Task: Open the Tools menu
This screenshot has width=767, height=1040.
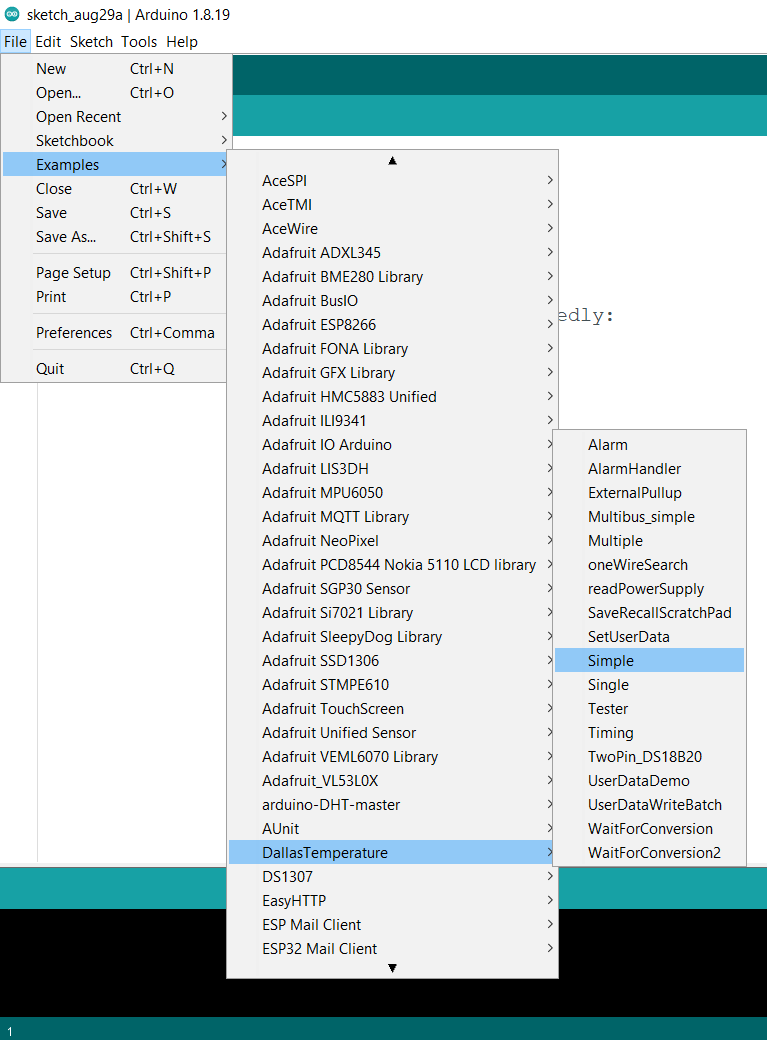Action: pos(139,42)
